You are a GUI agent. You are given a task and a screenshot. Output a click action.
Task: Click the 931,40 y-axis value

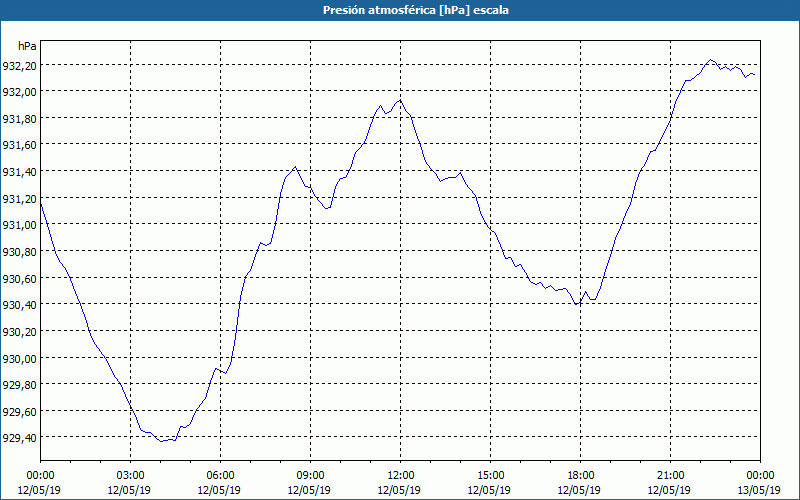[x=19, y=171]
